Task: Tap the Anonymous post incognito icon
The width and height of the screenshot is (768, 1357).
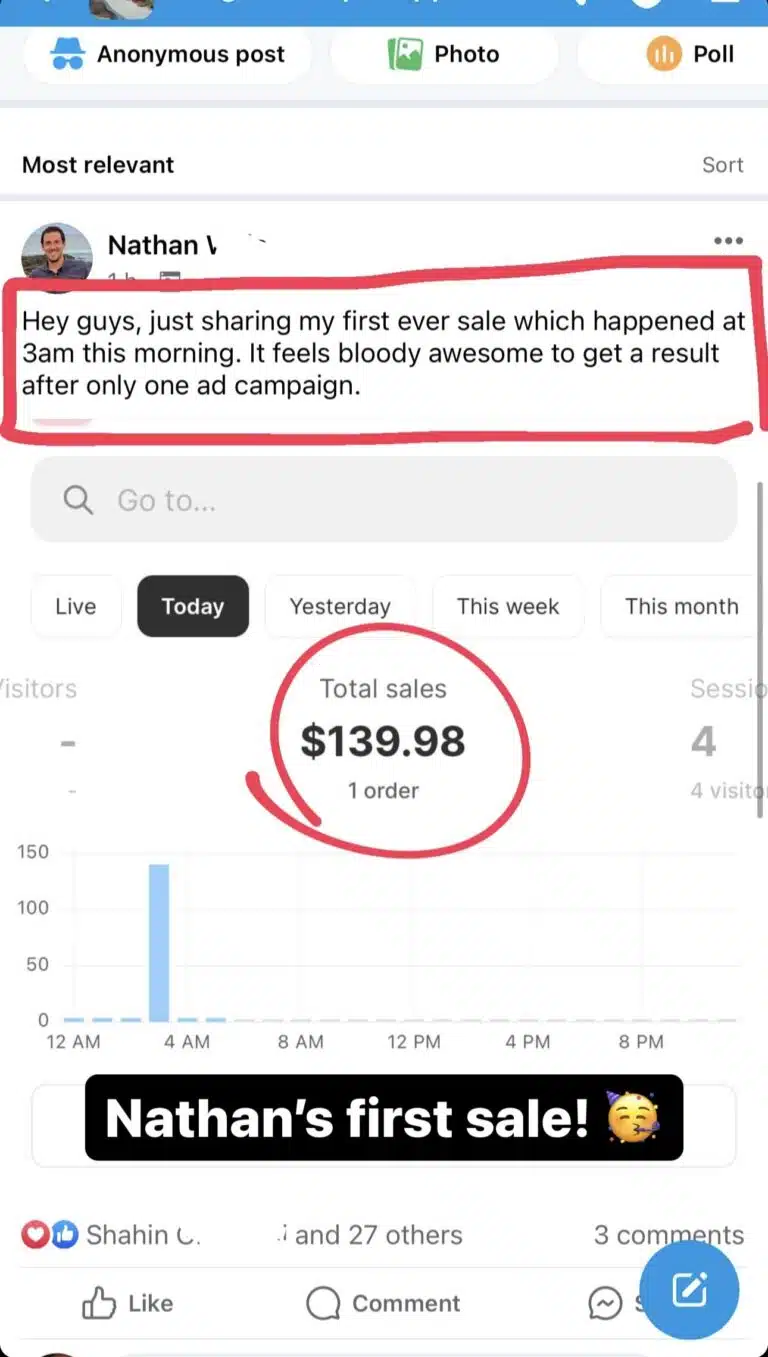Action: pos(68,55)
